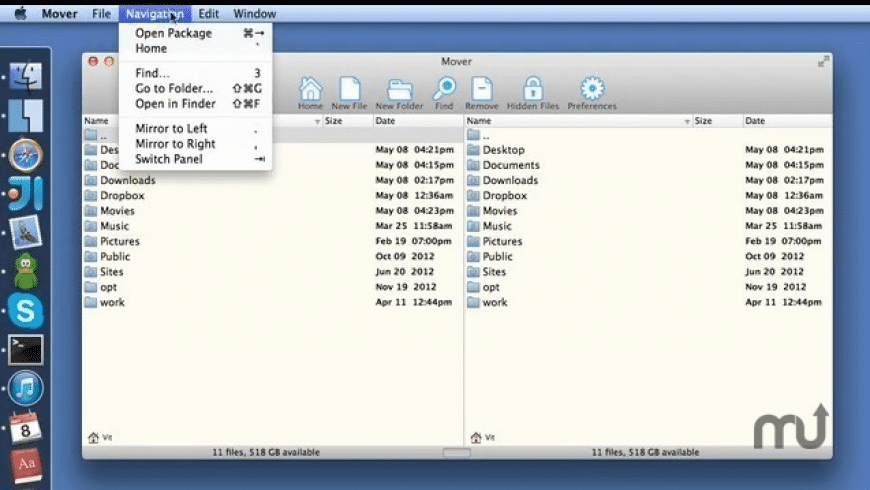Sort left panel by Size column
This screenshot has height=490, width=870.
[347, 120]
